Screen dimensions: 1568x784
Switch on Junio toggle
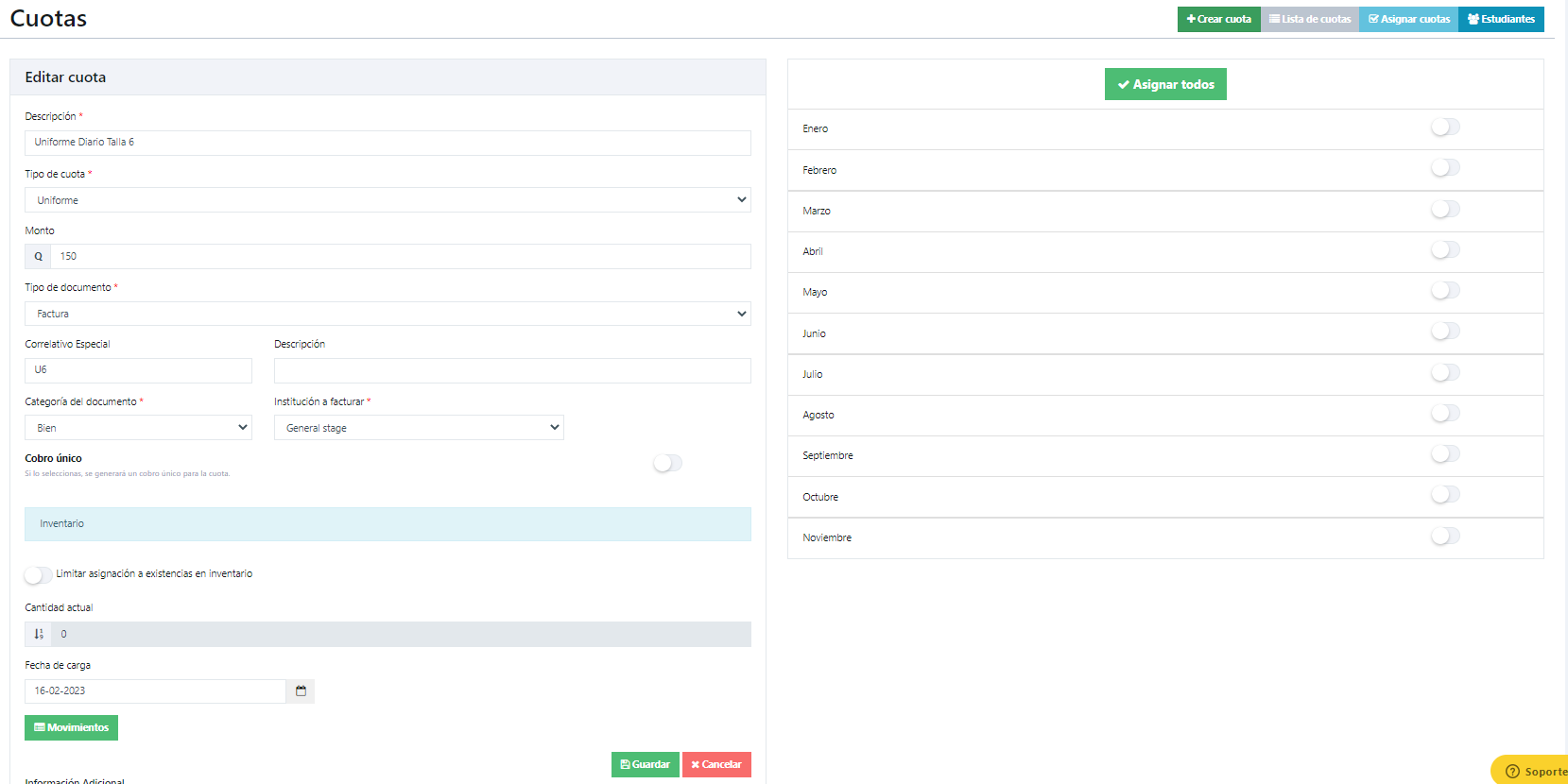(x=1445, y=332)
